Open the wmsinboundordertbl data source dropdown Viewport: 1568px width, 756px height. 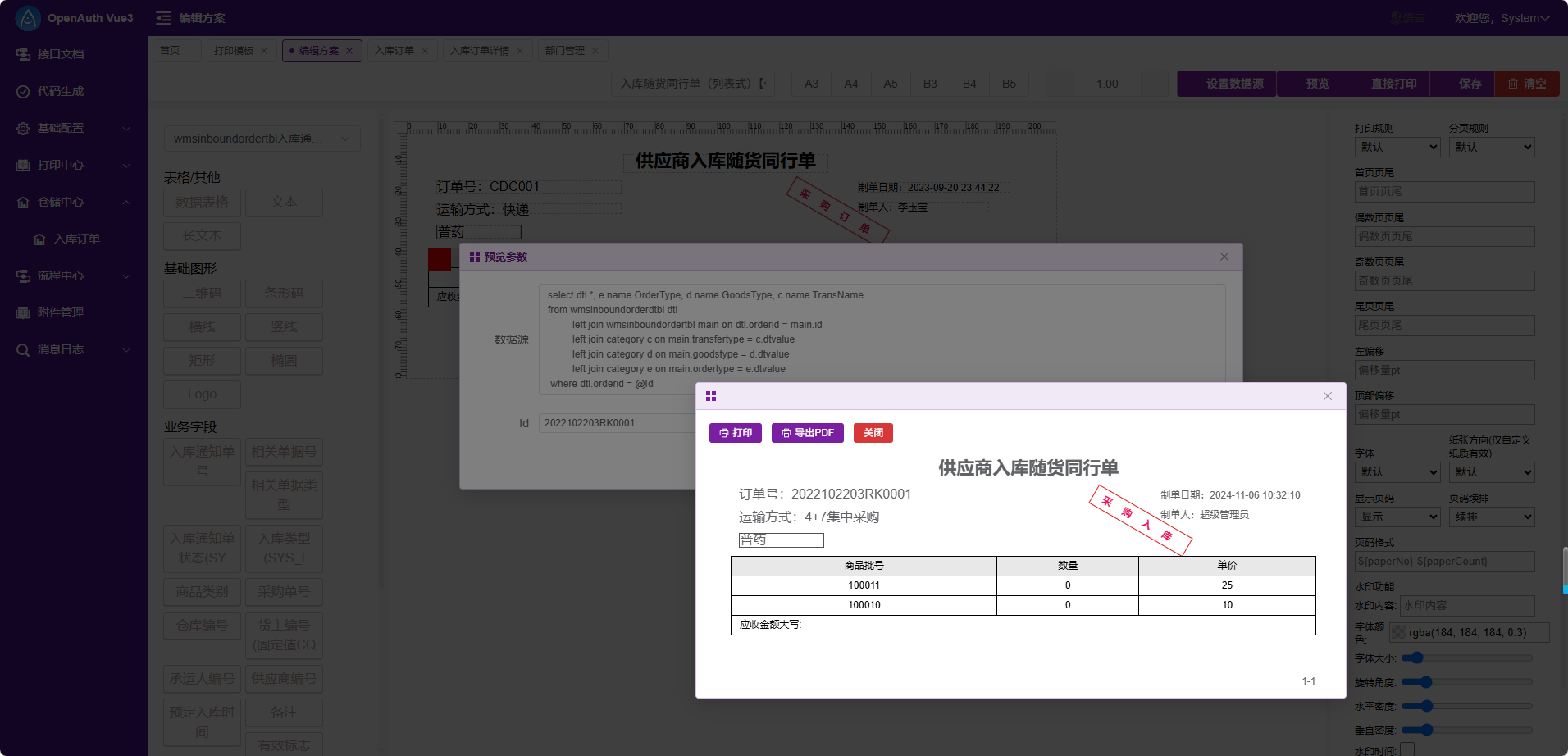pyautogui.click(x=262, y=139)
